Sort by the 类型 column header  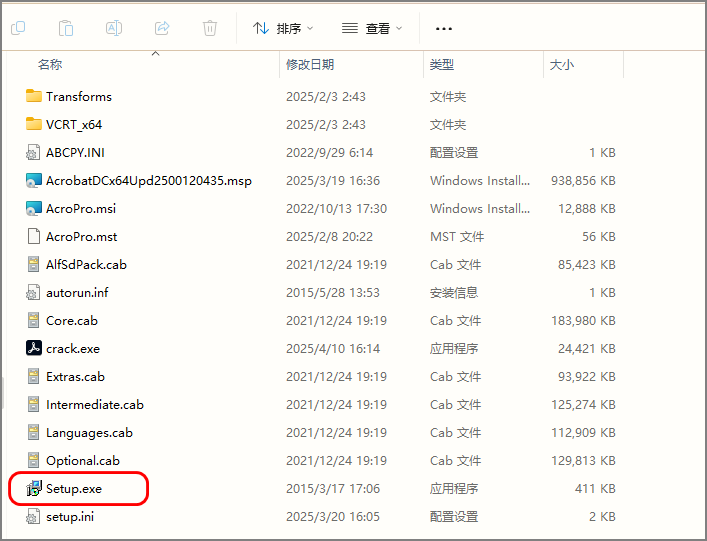tap(442, 64)
